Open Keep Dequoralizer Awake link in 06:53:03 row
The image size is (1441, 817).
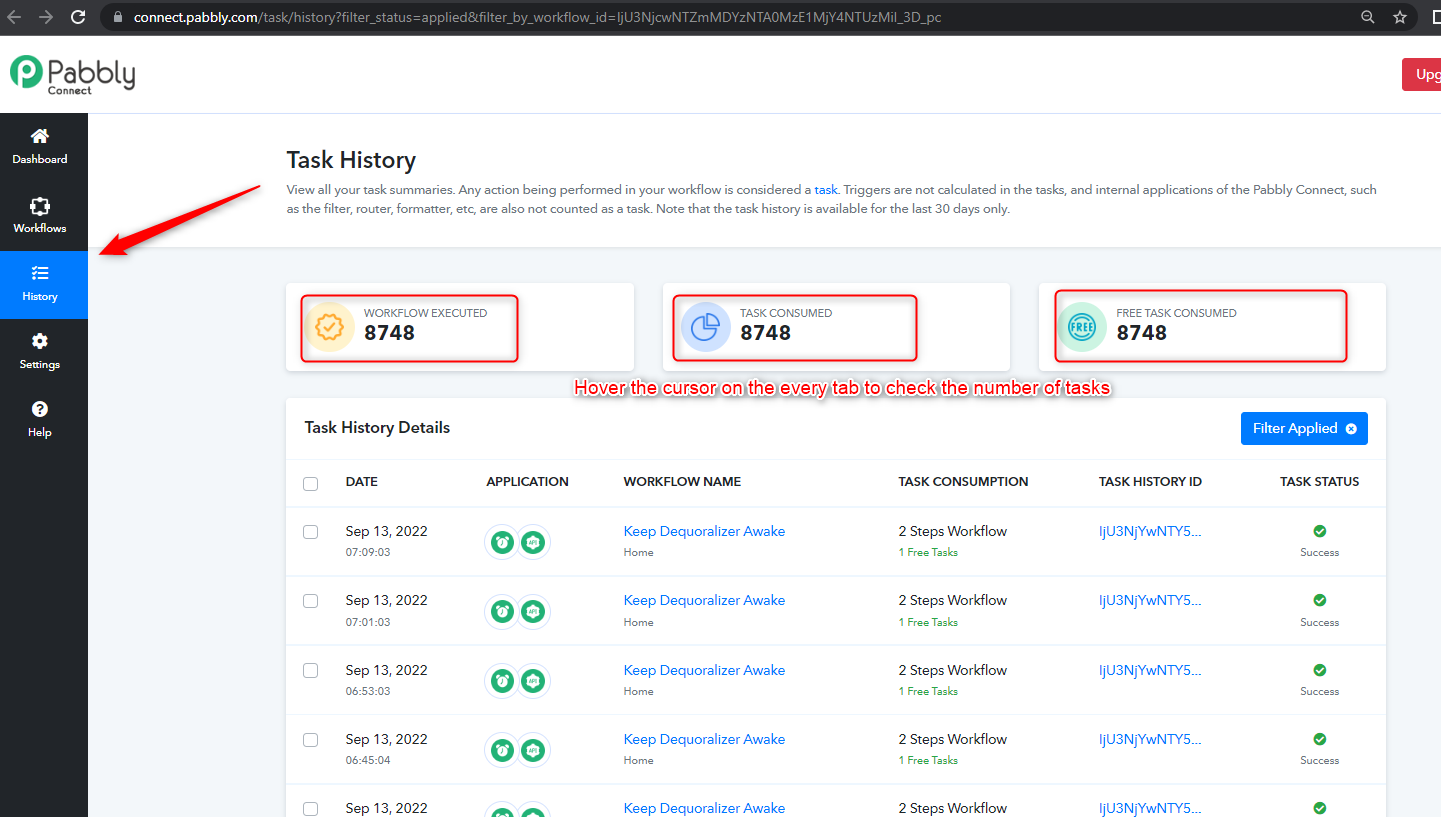704,670
